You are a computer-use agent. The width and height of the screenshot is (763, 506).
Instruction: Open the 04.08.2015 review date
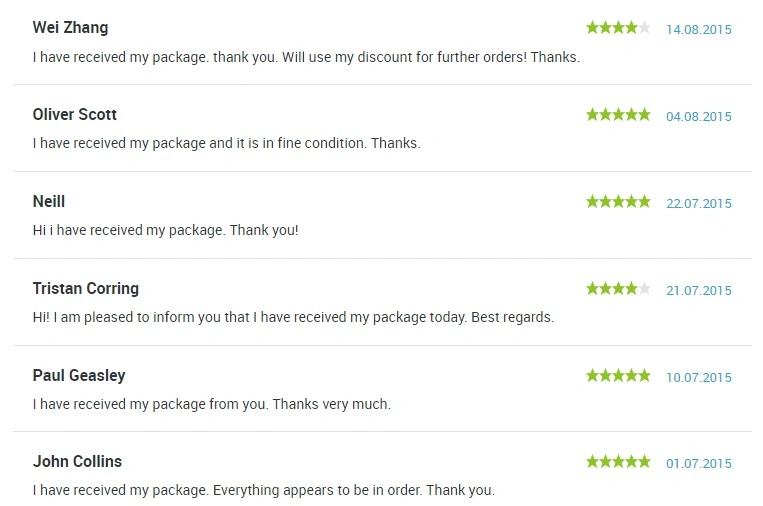(x=699, y=117)
